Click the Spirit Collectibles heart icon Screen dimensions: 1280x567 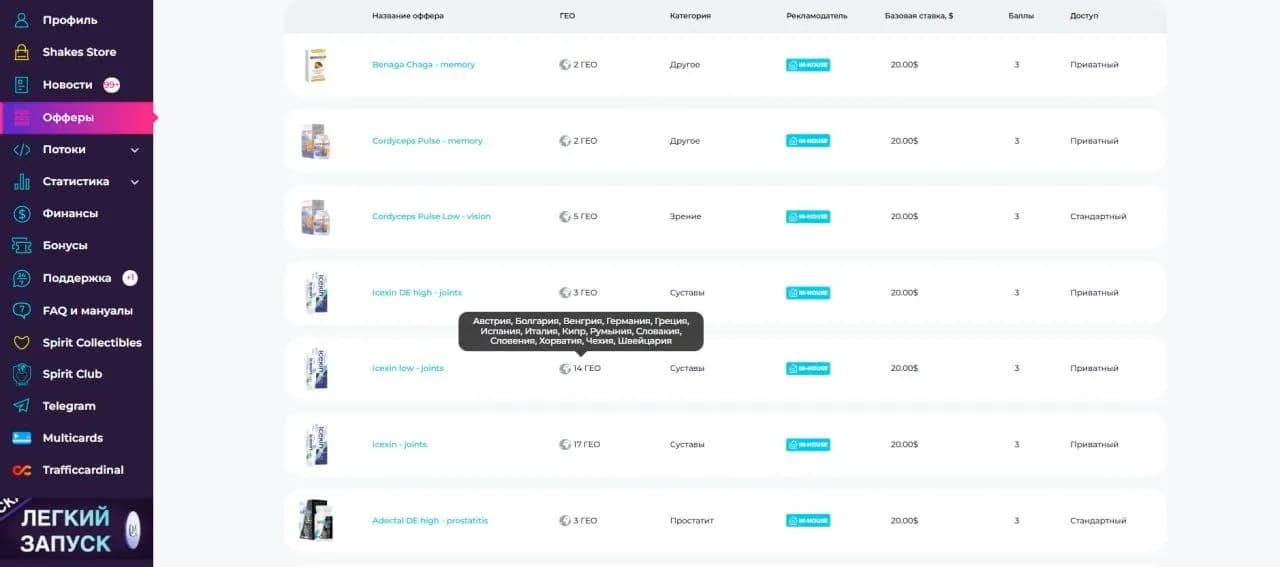(x=21, y=342)
